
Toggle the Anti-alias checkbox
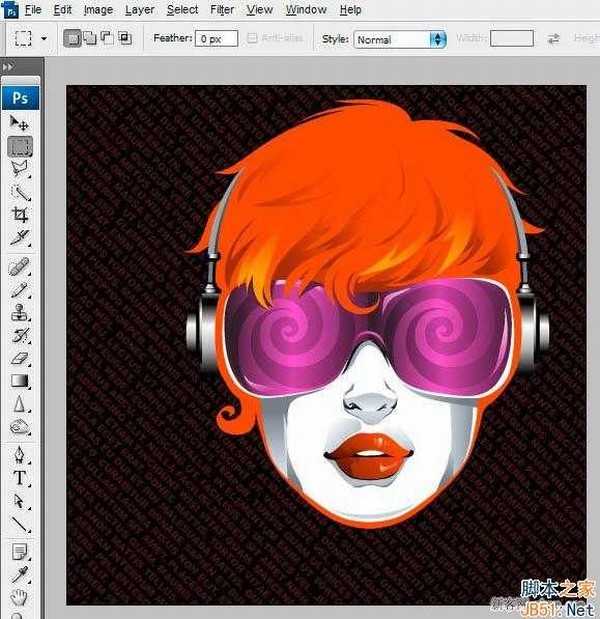point(253,39)
